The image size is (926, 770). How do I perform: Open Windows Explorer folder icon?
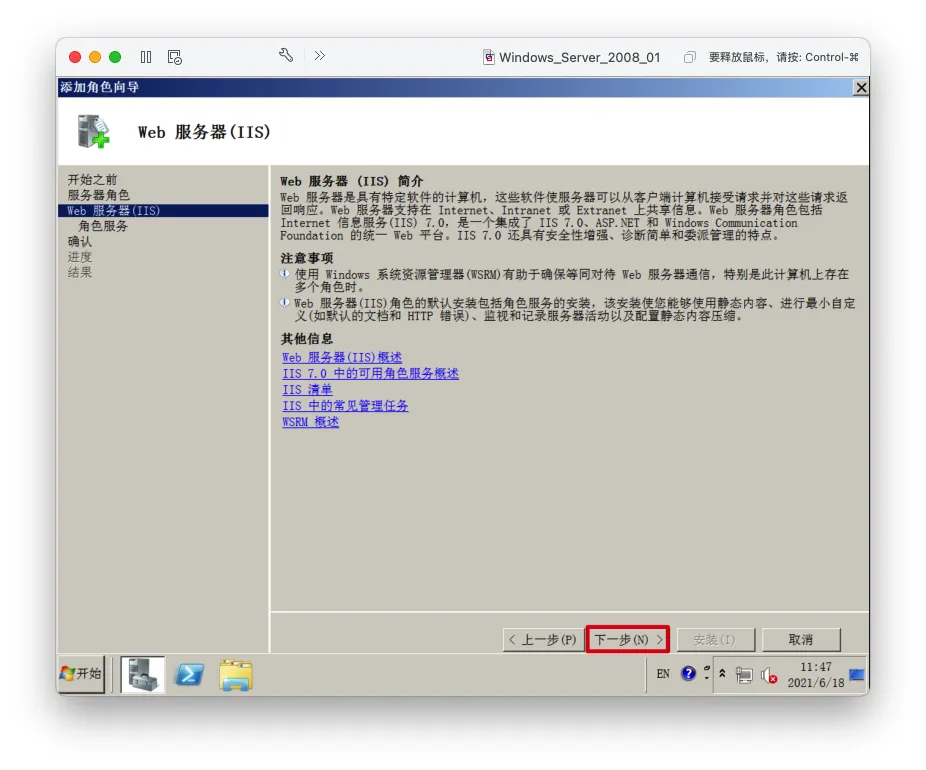pos(236,675)
